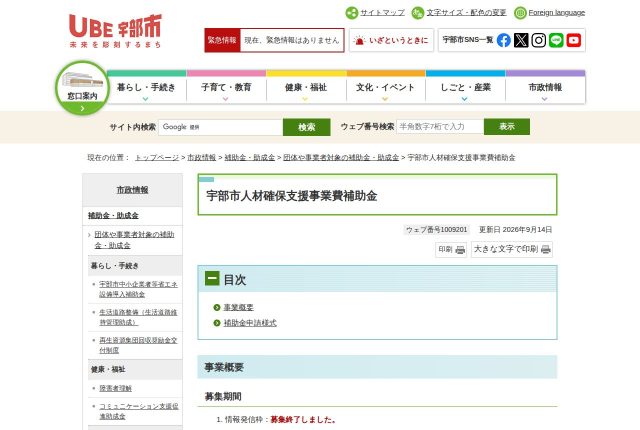
Task: Open コミュニケーション支援促進助成金 link
Action: pyautogui.click(x=139, y=411)
